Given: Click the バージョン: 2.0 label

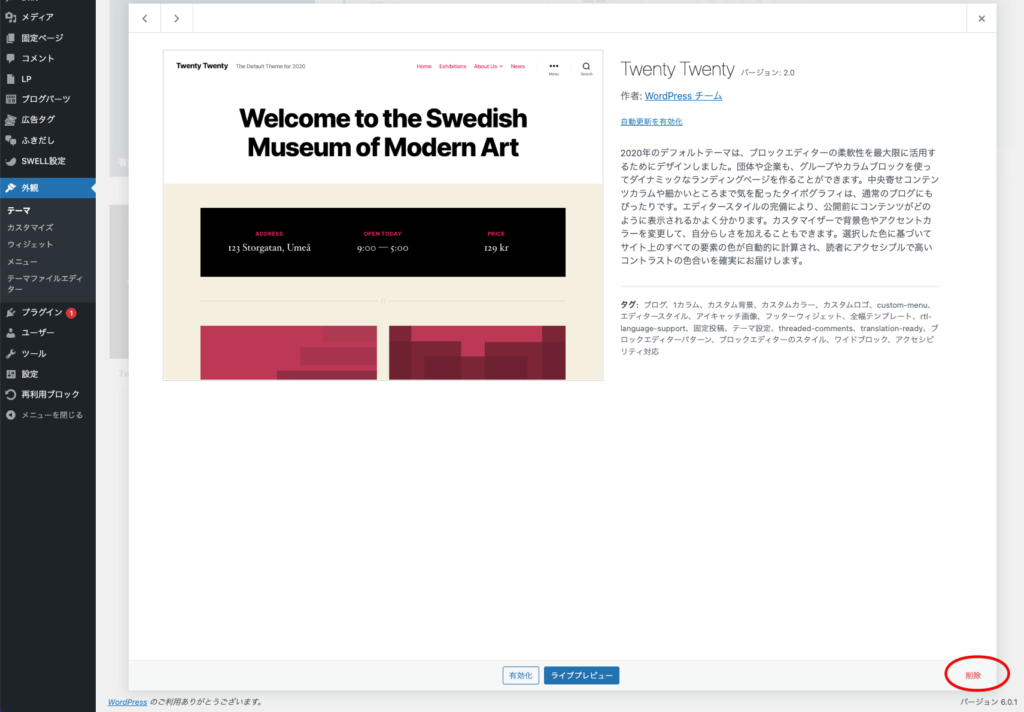Looking at the screenshot, I should pyautogui.click(x=767, y=73).
